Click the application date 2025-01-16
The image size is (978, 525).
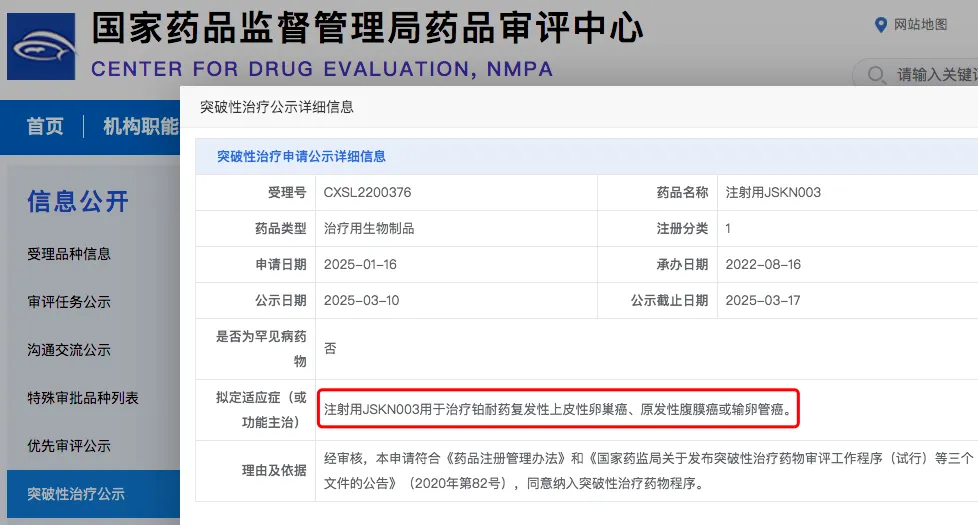(360, 264)
